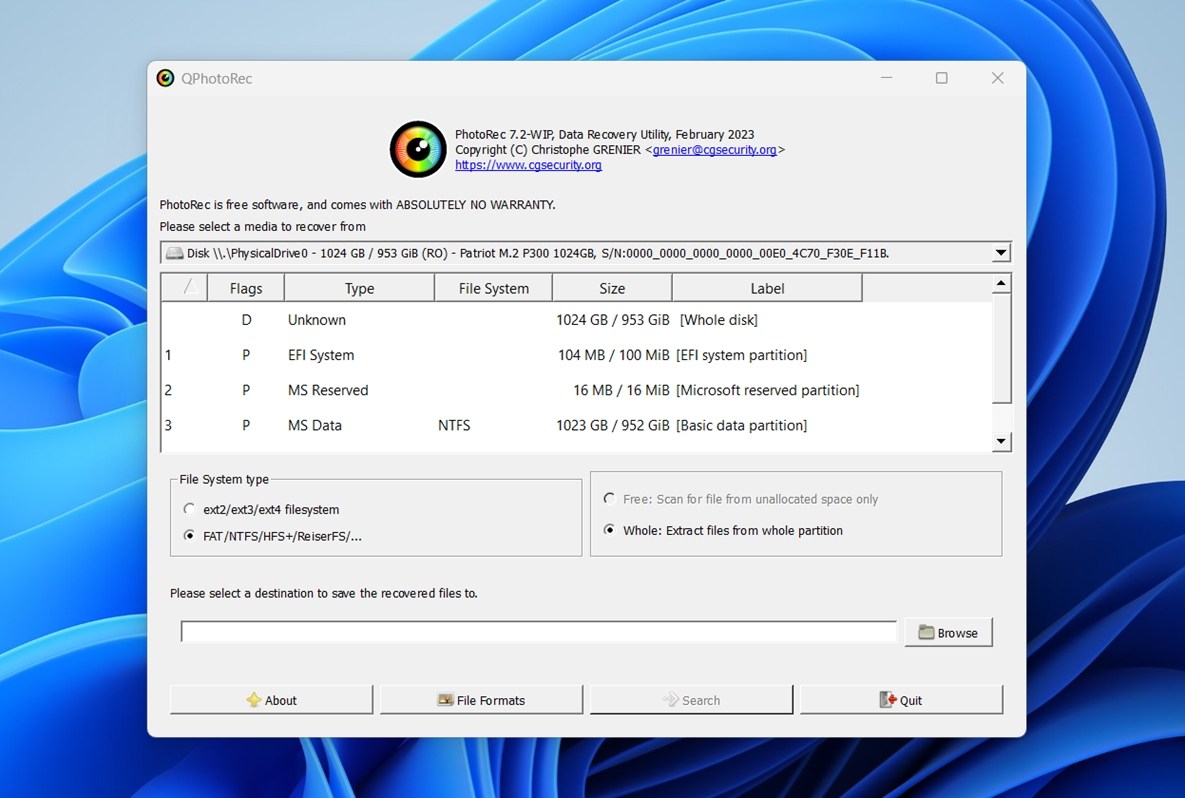Click the Size column header
Image resolution: width=1185 pixels, height=798 pixels.
(611, 287)
